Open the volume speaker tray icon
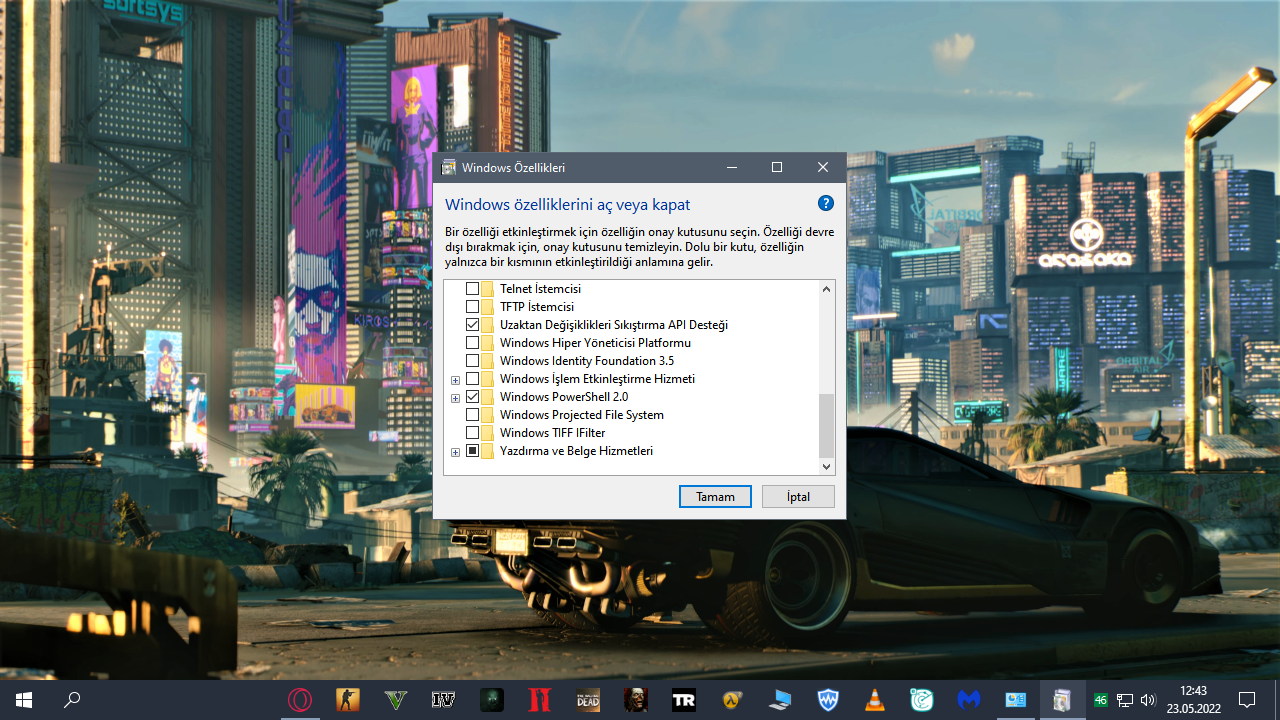 click(1147, 700)
